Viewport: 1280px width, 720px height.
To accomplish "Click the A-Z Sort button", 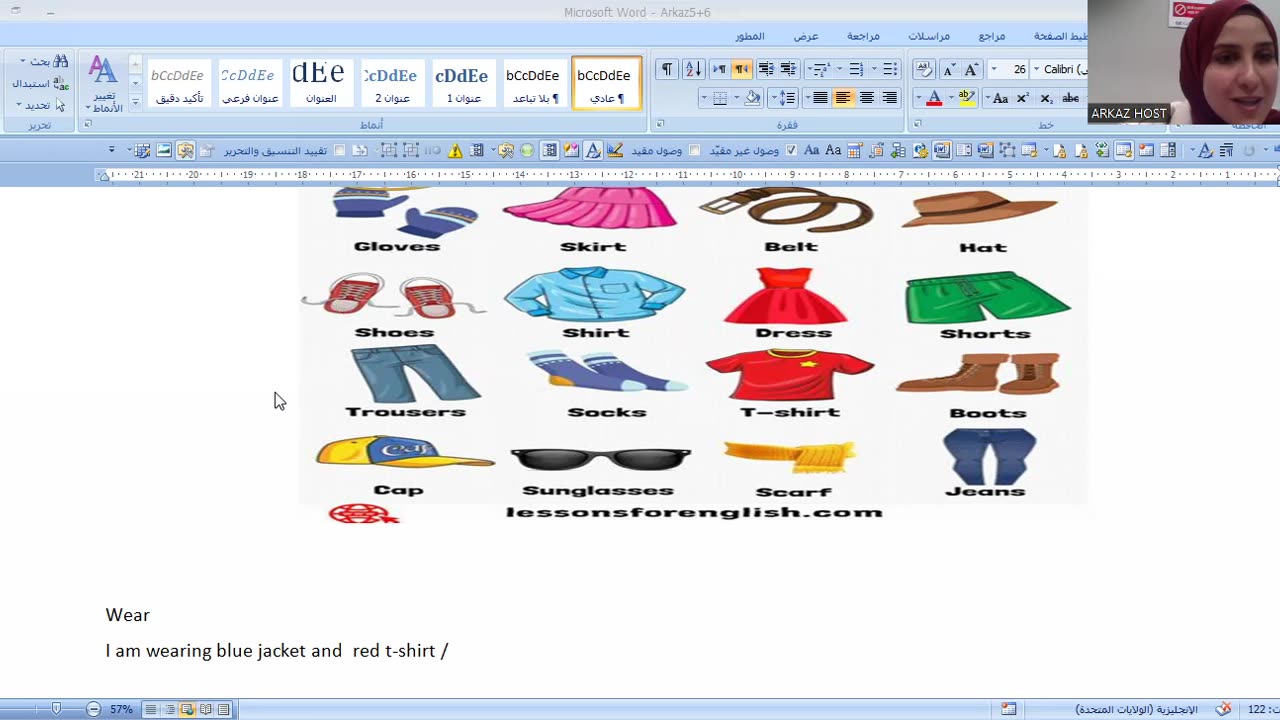I will pos(693,69).
